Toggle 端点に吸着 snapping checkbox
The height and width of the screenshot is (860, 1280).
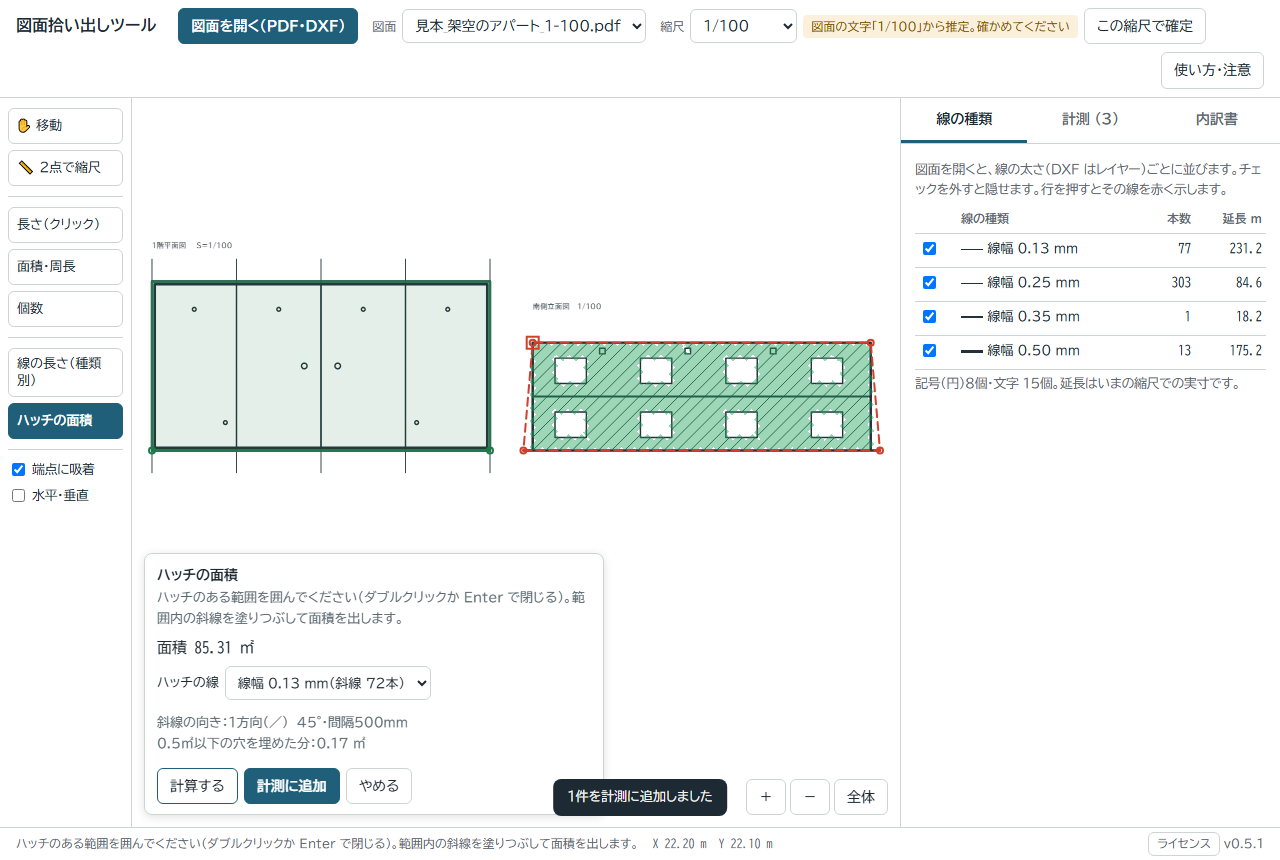18,469
